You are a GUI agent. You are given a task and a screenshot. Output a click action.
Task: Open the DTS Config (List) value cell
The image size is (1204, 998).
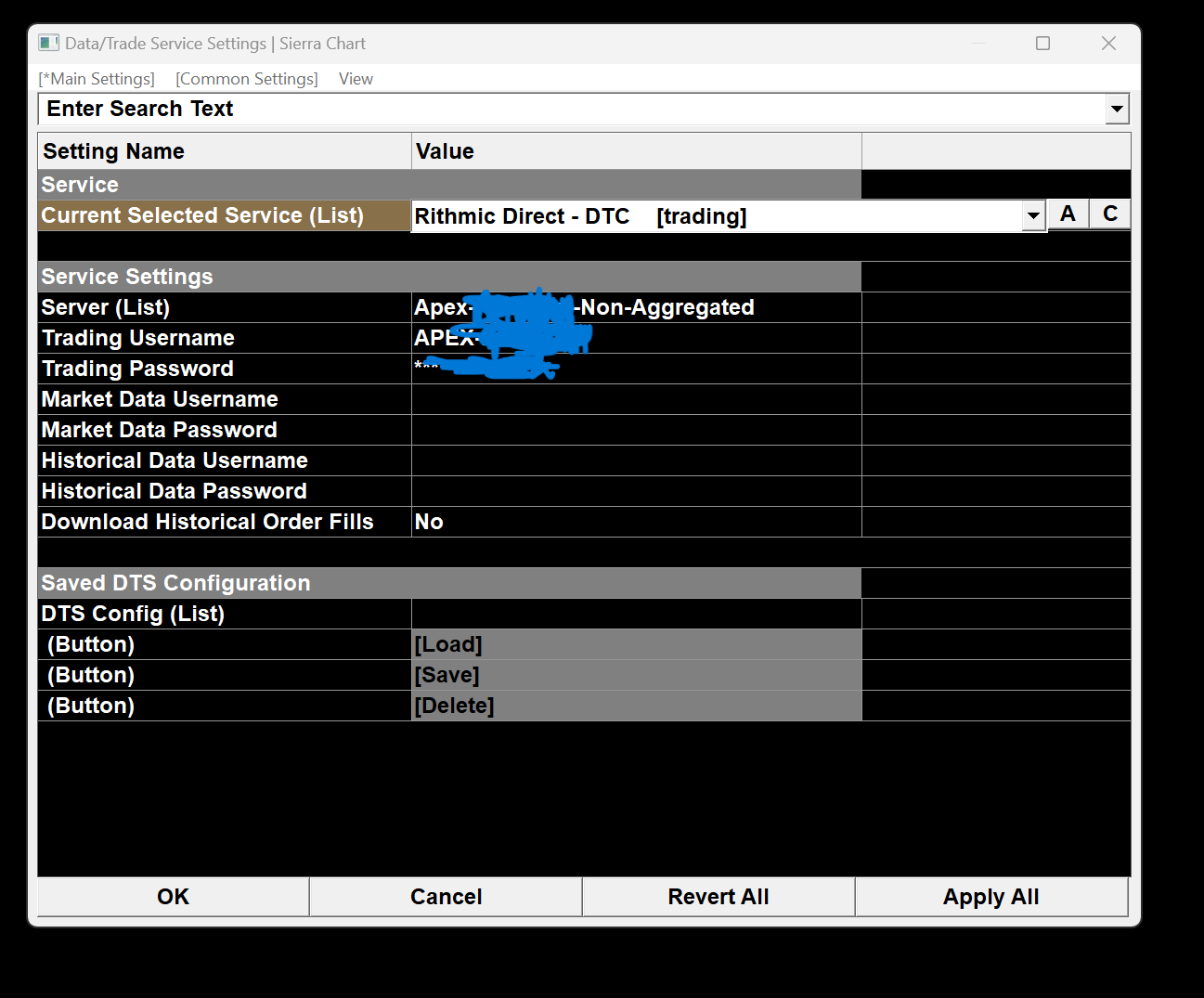[637, 614]
